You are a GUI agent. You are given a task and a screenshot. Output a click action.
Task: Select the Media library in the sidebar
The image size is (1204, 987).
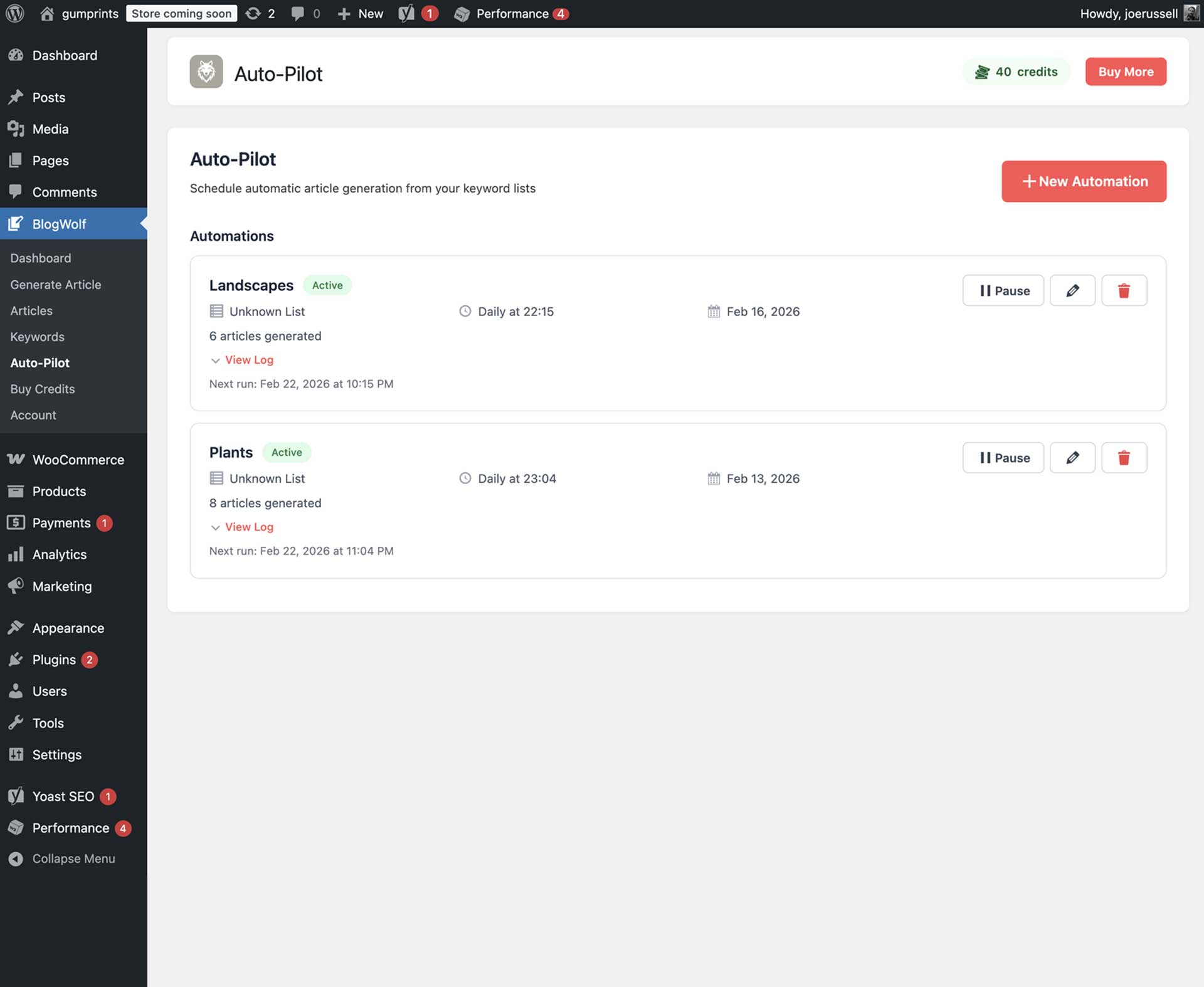pyautogui.click(x=49, y=129)
